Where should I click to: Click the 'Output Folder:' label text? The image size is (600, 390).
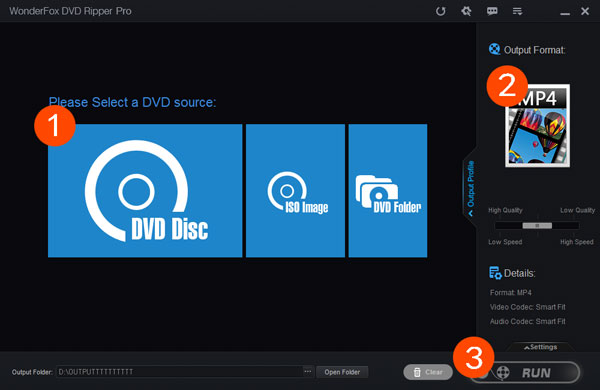point(32,372)
